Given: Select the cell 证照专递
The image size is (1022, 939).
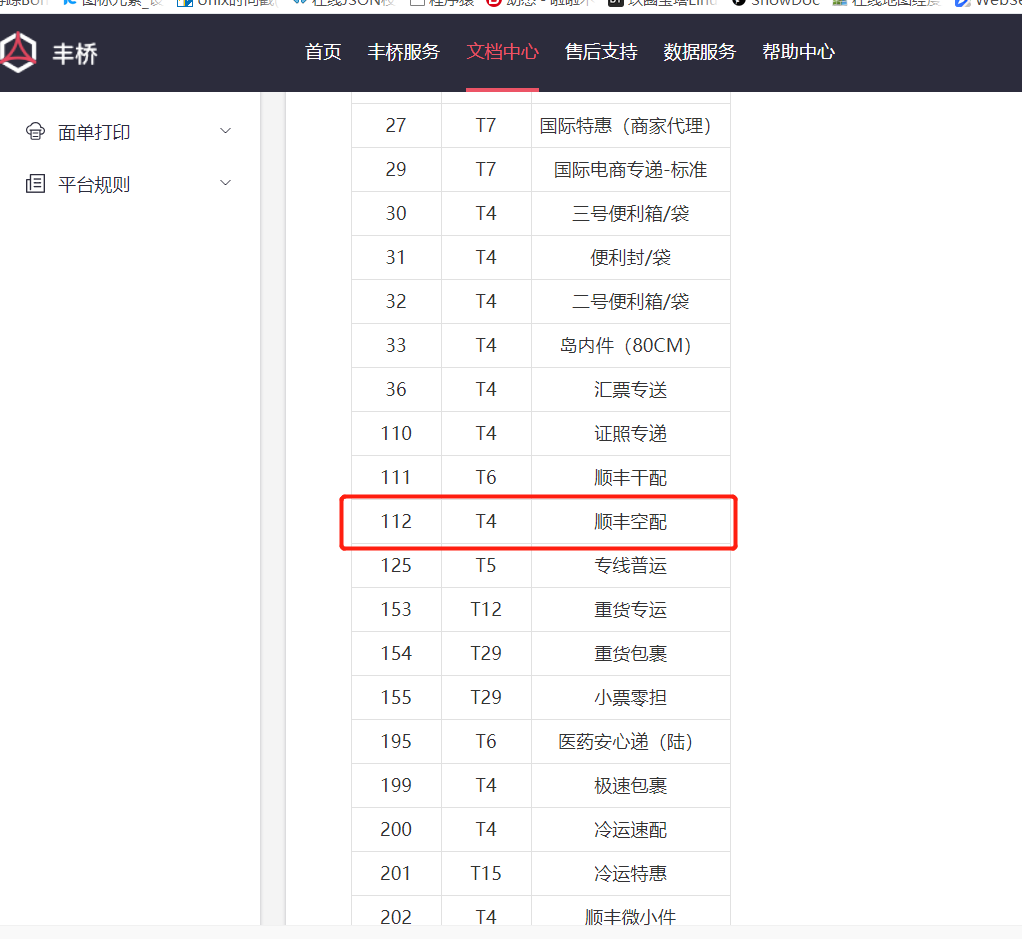Looking at the screenshot, I should (630, 433).
